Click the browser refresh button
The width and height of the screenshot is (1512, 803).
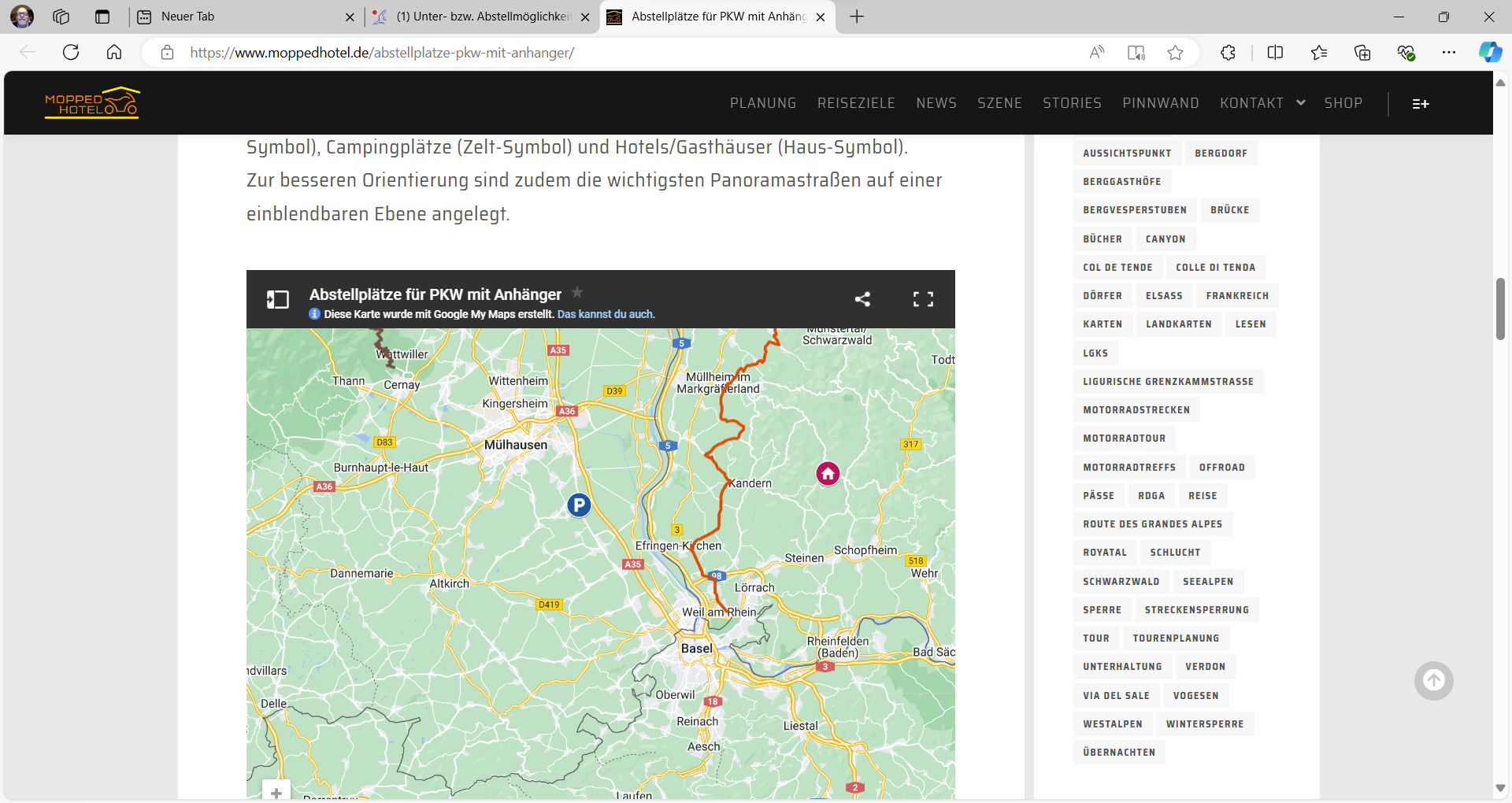coord(71,53)
